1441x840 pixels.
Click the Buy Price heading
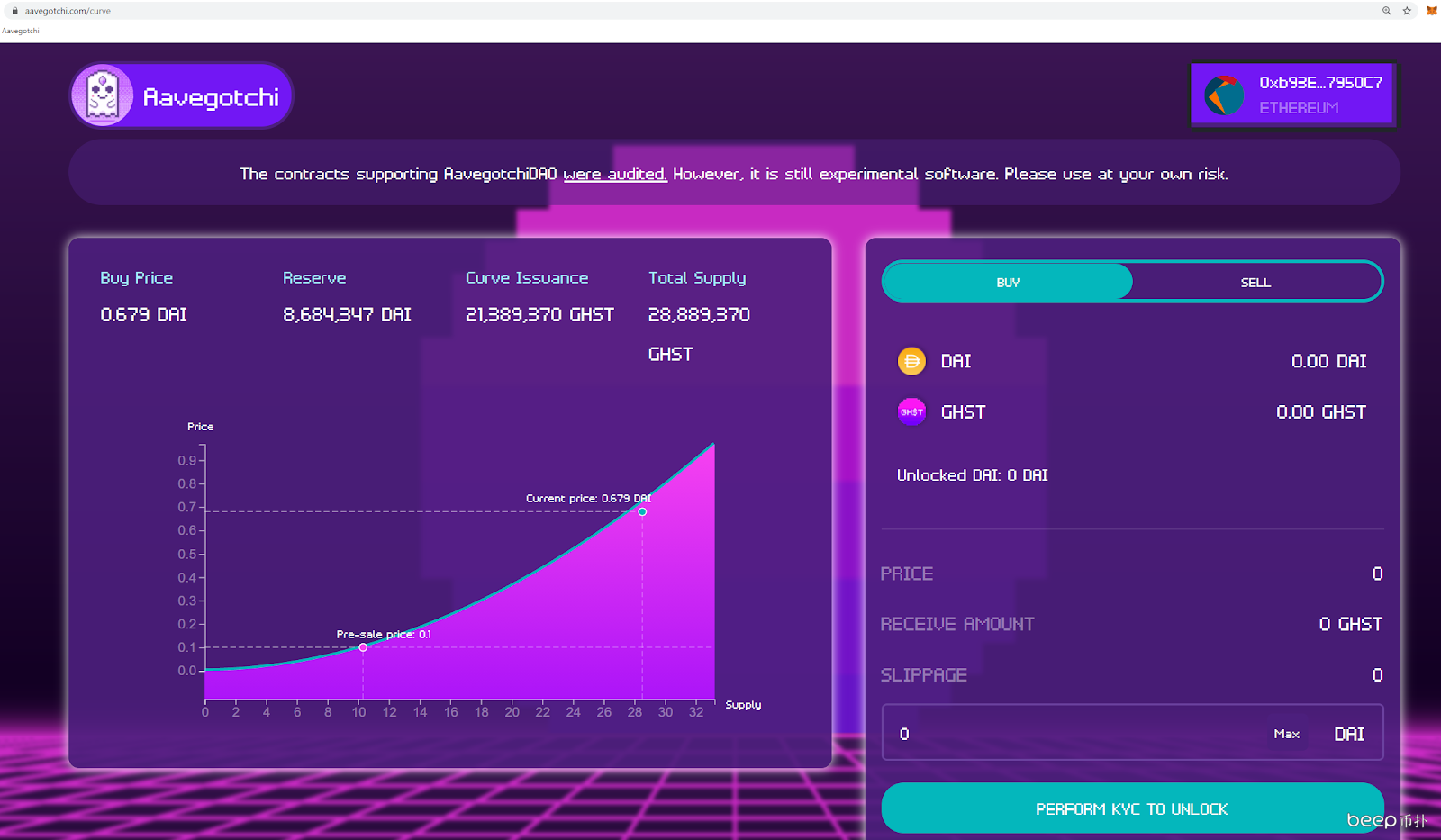pyautogui.click(x=136, y=277)
